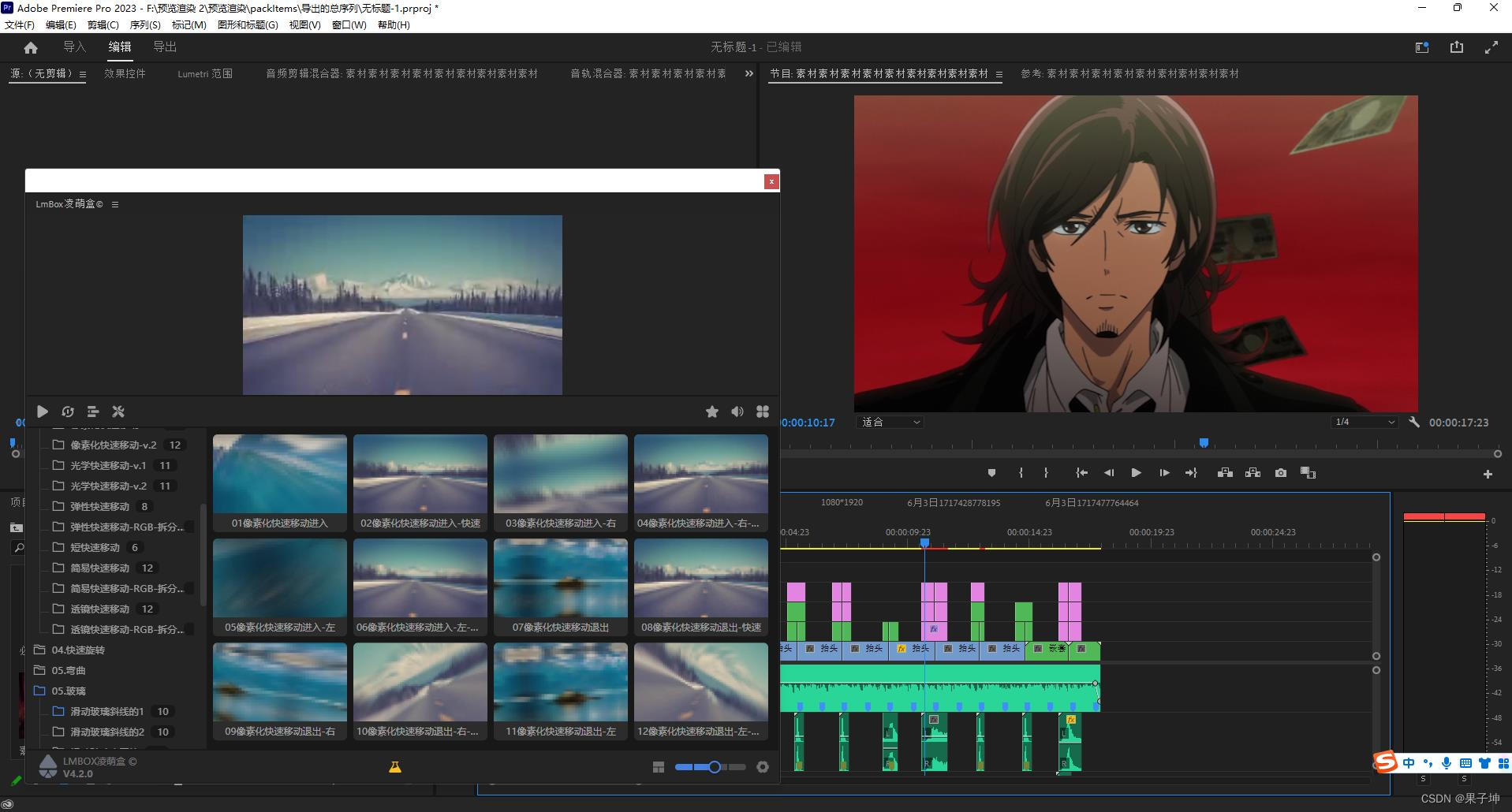Viewport: 1512px width, 812px height.
Task: Select the 弹性快速移动 folder
Action: pyautogui.click(x=102, y=506)
